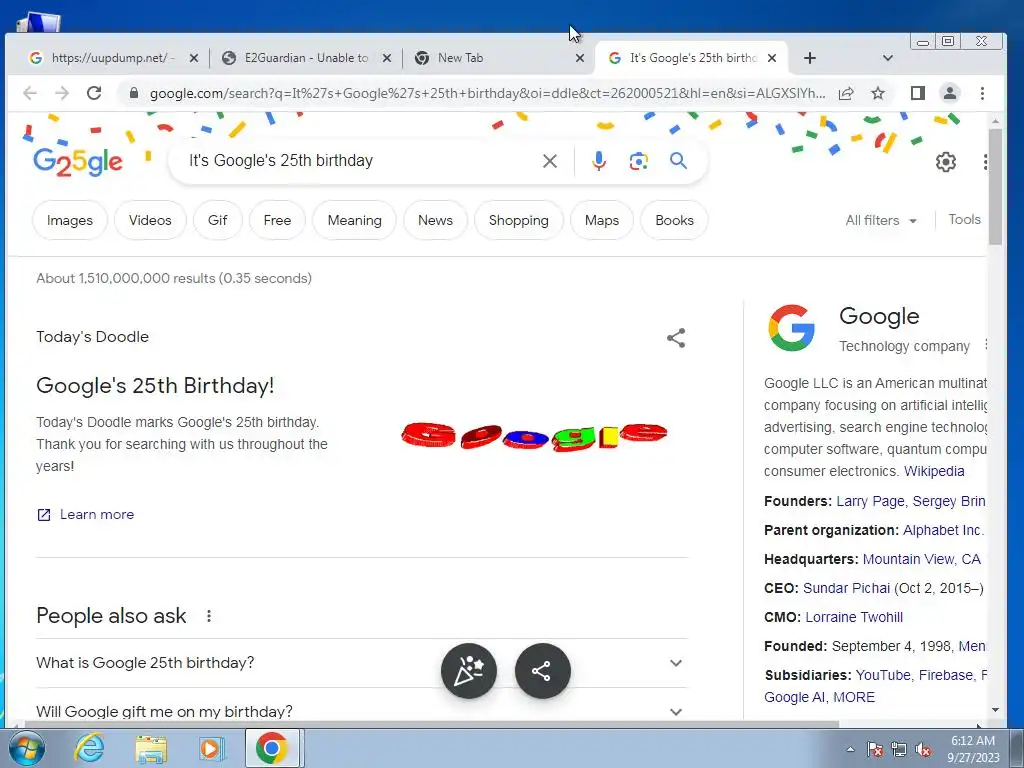1024x768 pixels.
Task: Launch Internet Explorer from the taskbar
Action: [x=89, y=748]
